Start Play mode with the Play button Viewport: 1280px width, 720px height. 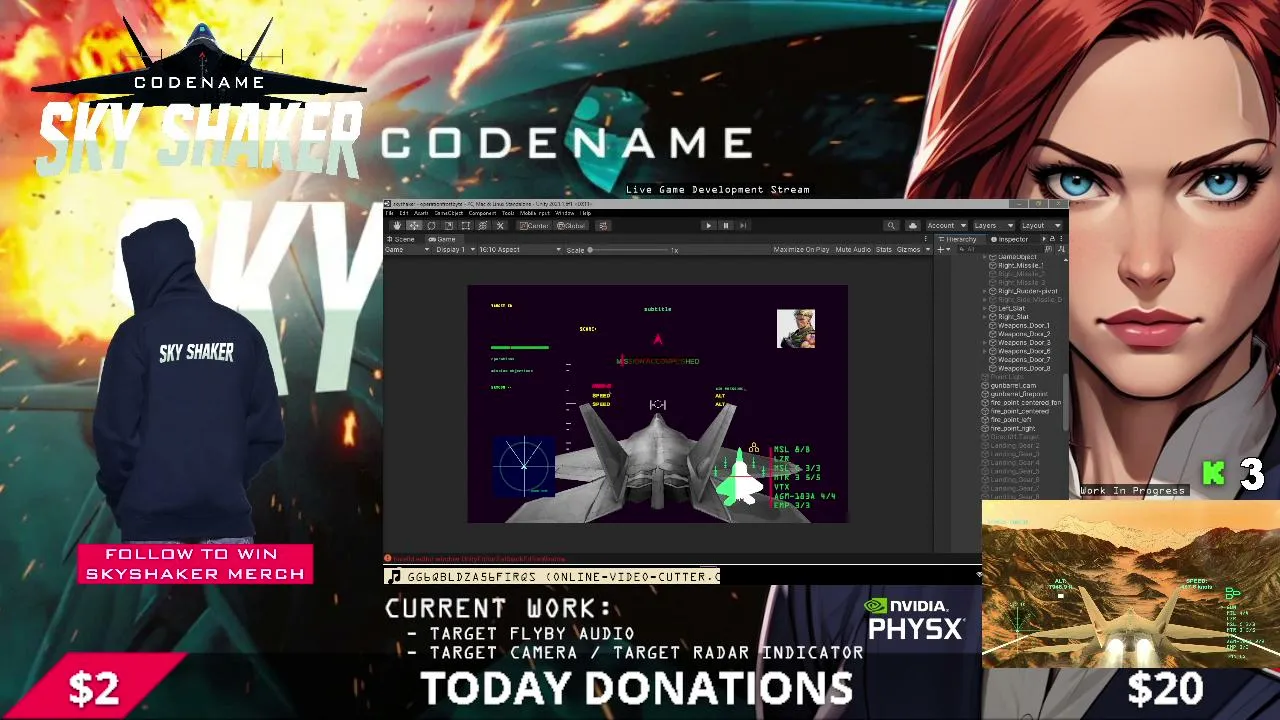(709, 225)
